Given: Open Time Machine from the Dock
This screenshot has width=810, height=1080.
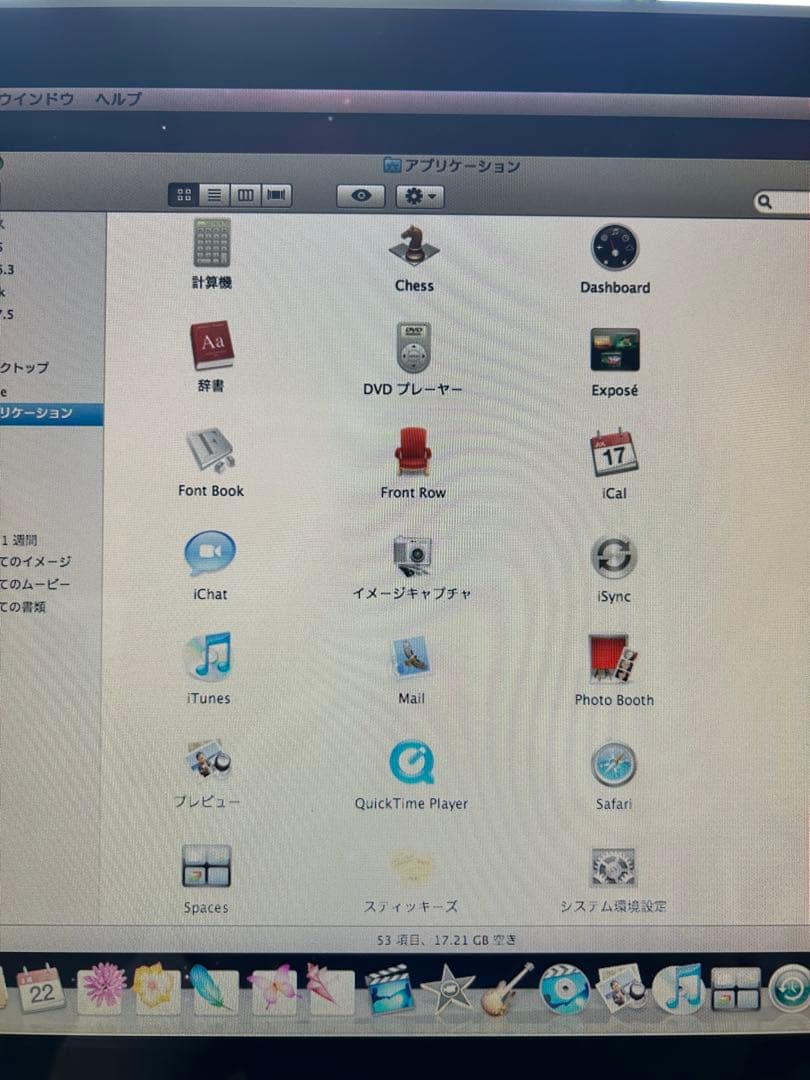Looking at the screenshot, I should (789, 990).
